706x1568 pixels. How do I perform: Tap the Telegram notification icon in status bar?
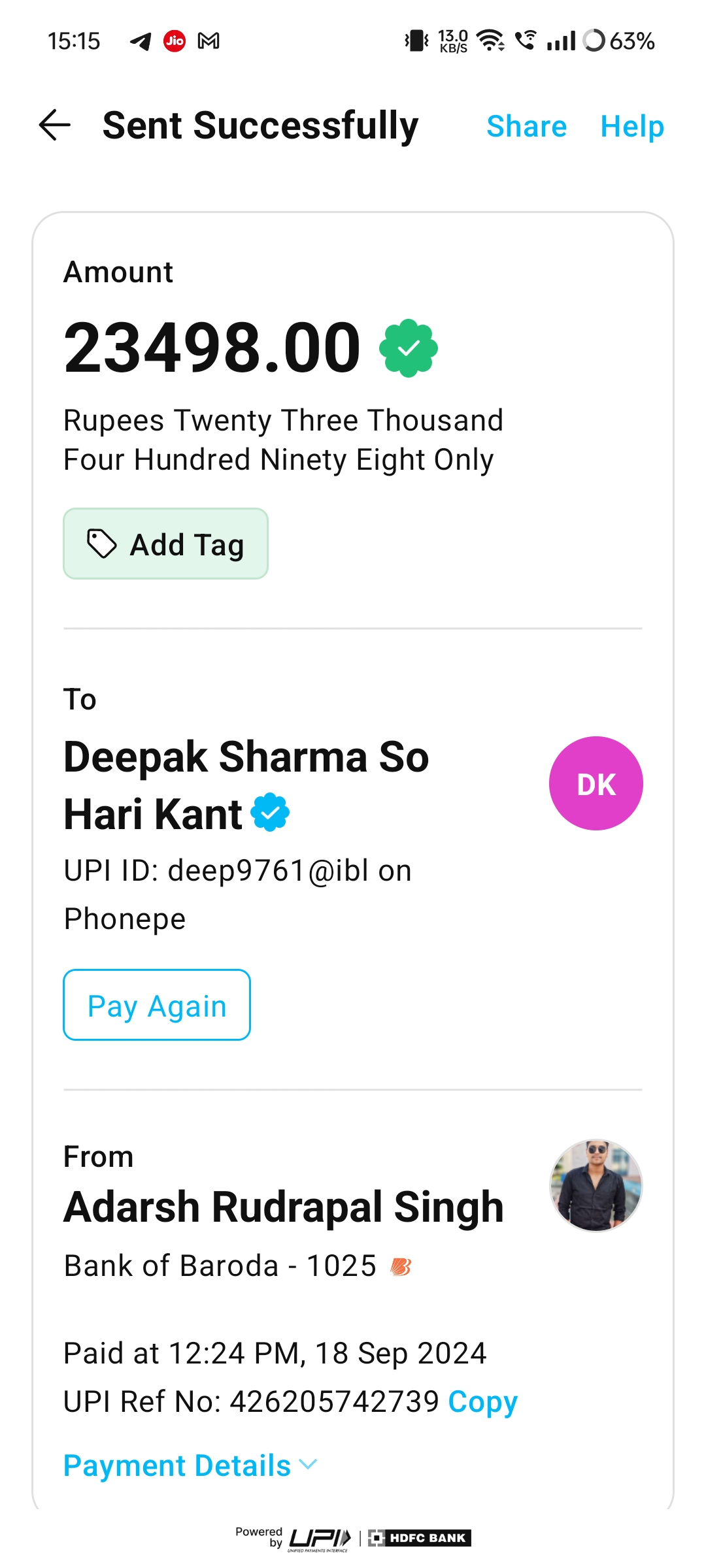[141, 41]
